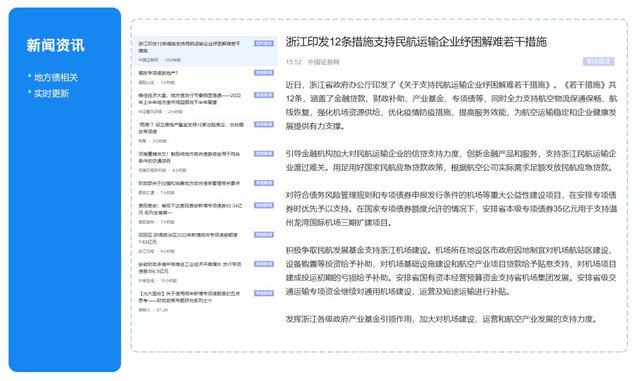Image resolution: width=640 pixels, height=381 pixels.
Task: Open the news about 房地产基金支持12家出险房企
Action: click(x=206, y=132)
